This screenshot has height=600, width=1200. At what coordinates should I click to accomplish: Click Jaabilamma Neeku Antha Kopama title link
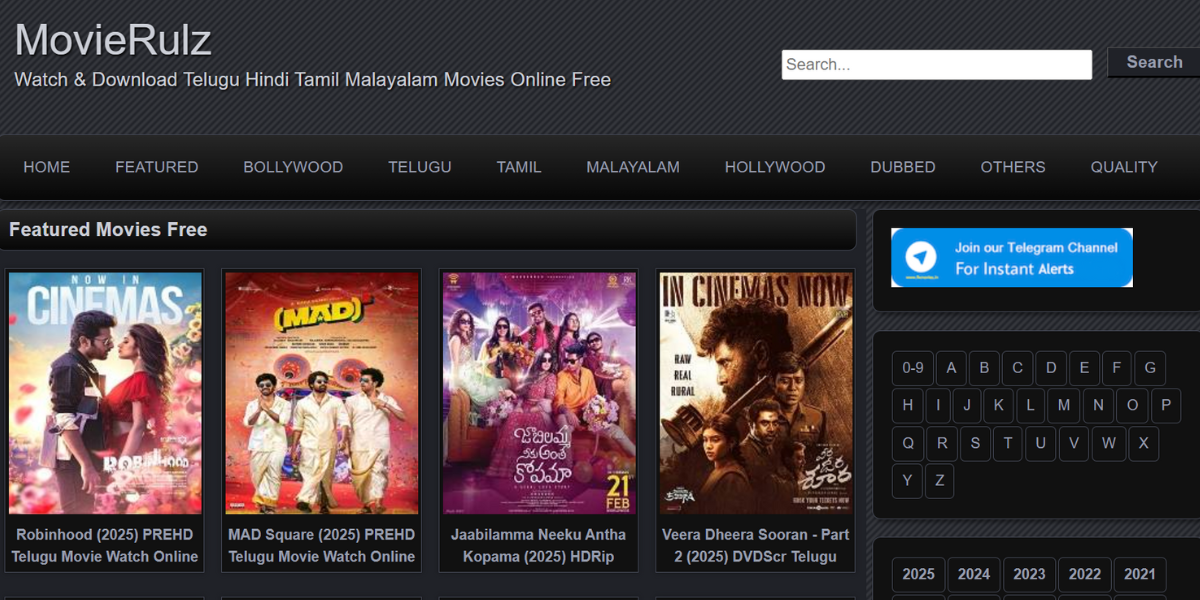(x=539, y=545)
